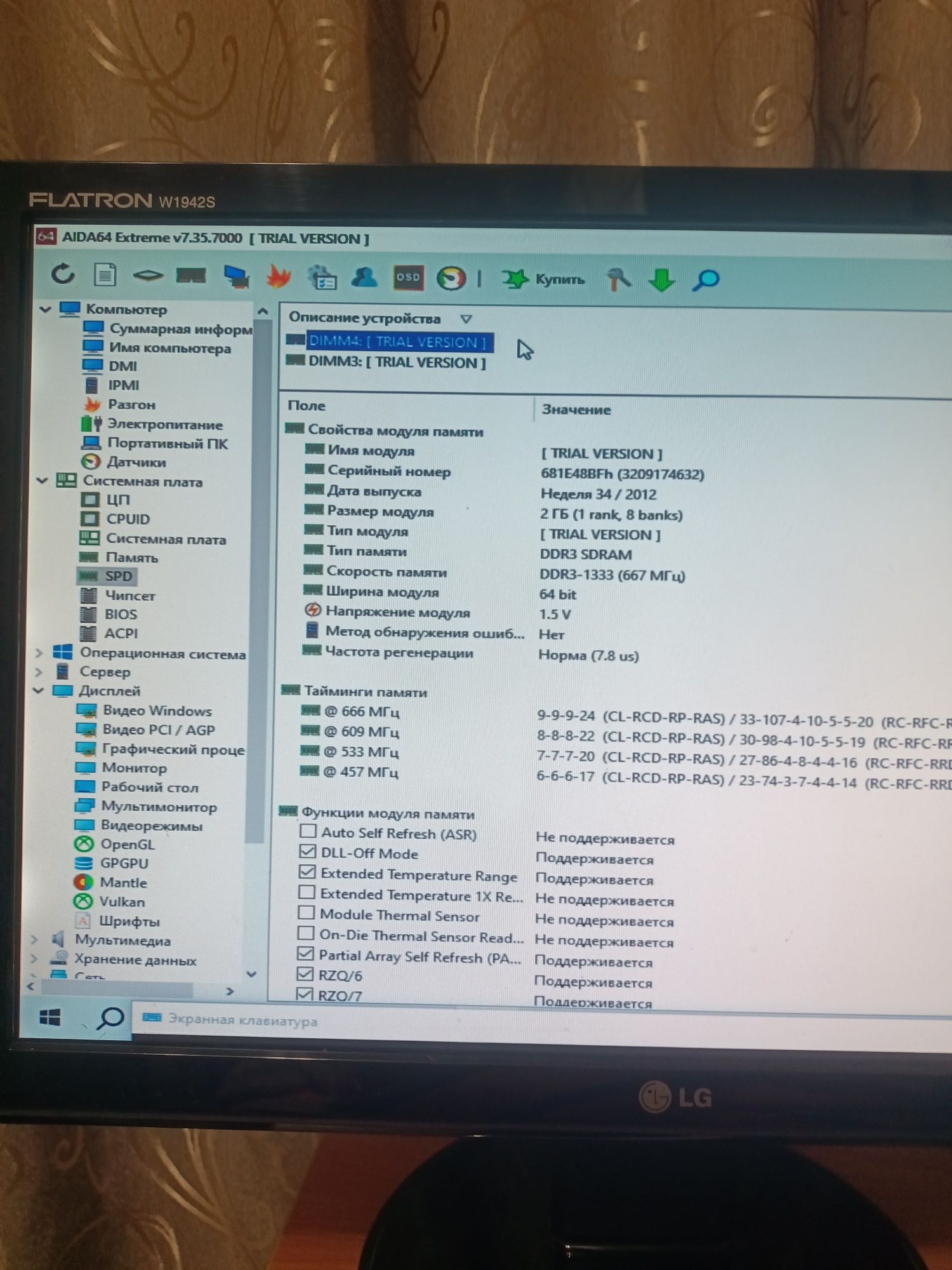This screenshot has width=952, height=1270.
Task: Open the BIOS tree item
Action: (108, 614)
